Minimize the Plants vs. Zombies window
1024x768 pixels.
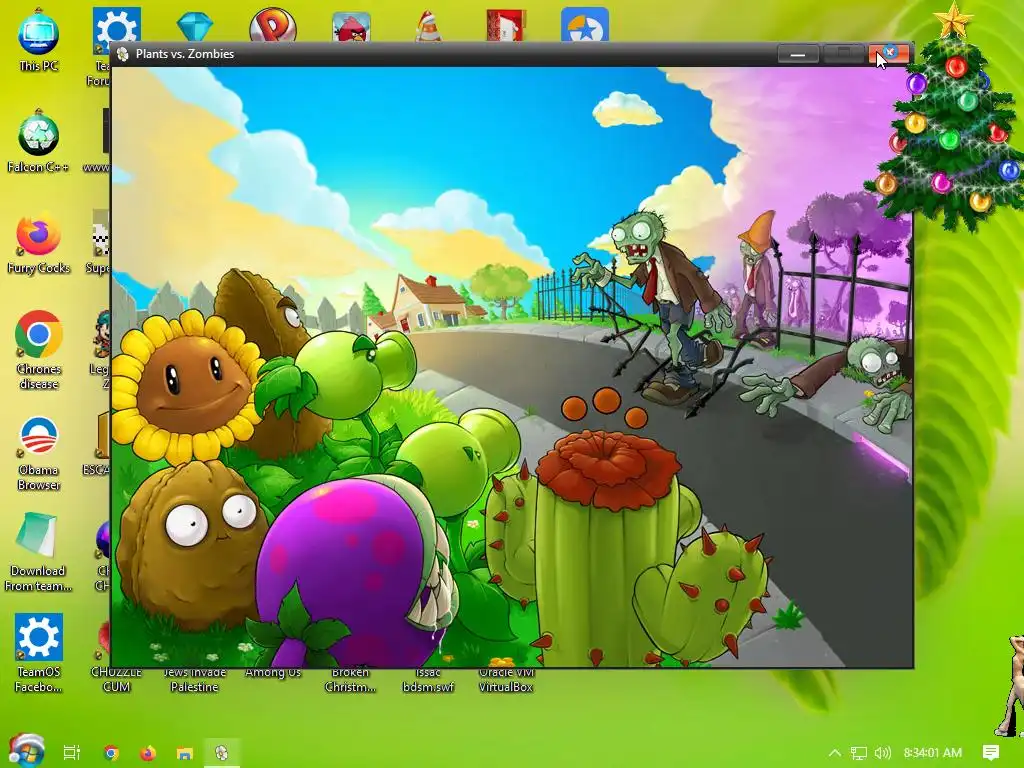[x=798, y=54]
